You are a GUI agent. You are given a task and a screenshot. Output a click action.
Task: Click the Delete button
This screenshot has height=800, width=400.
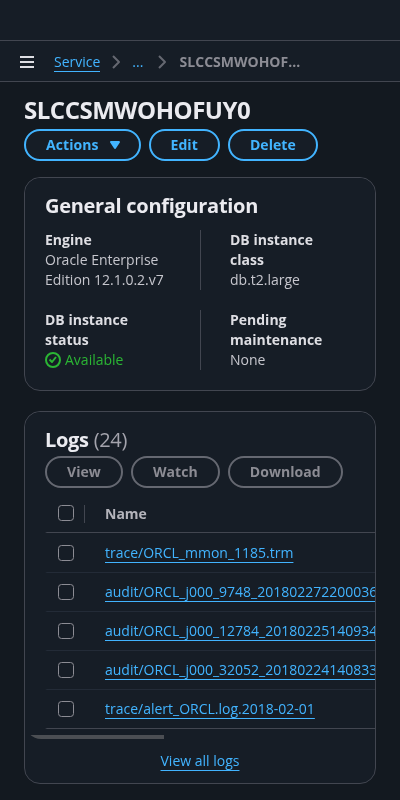tap(273, 145)
